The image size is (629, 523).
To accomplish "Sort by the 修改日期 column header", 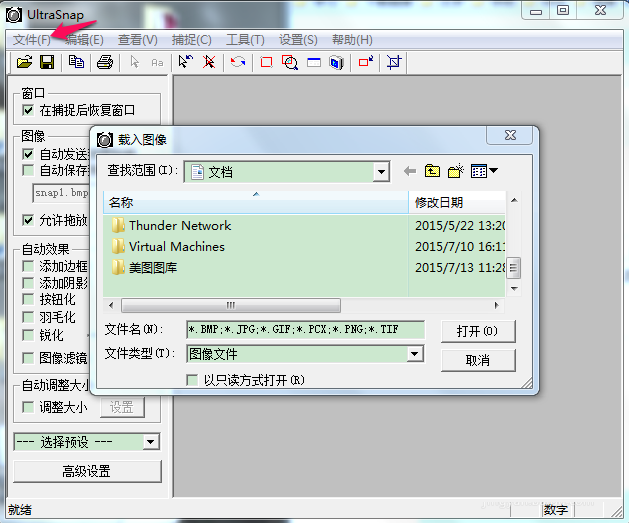I will [x=457, y=202].
